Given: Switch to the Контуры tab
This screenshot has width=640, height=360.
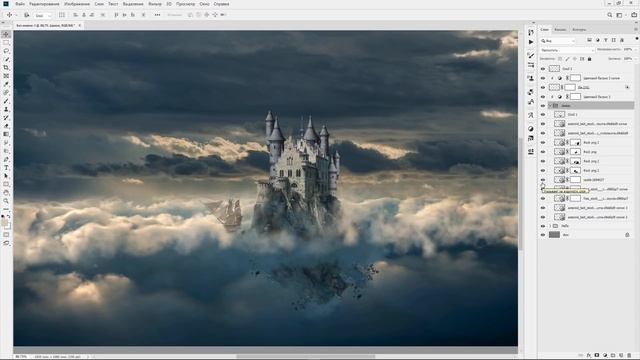Looking at the screenshot, I should (579, 29).
